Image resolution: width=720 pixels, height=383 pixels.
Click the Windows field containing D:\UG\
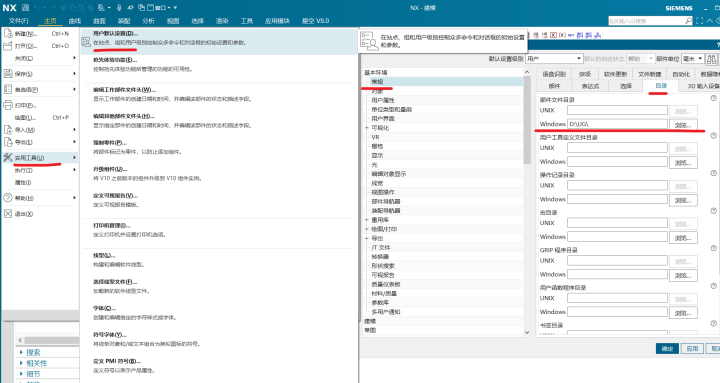pyautogui.click(x=617, y=124)
